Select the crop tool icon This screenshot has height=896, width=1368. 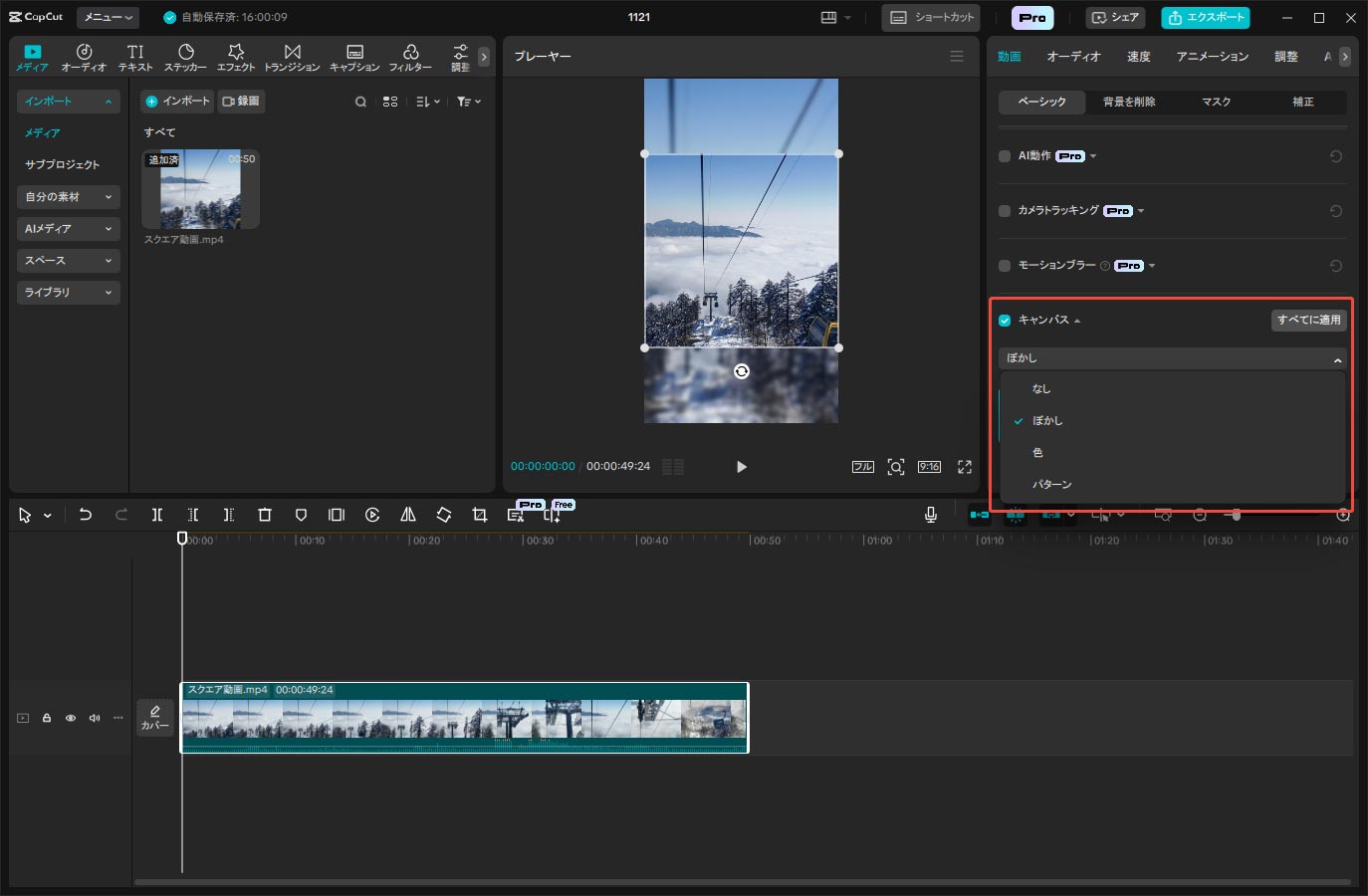pos(480,515)
